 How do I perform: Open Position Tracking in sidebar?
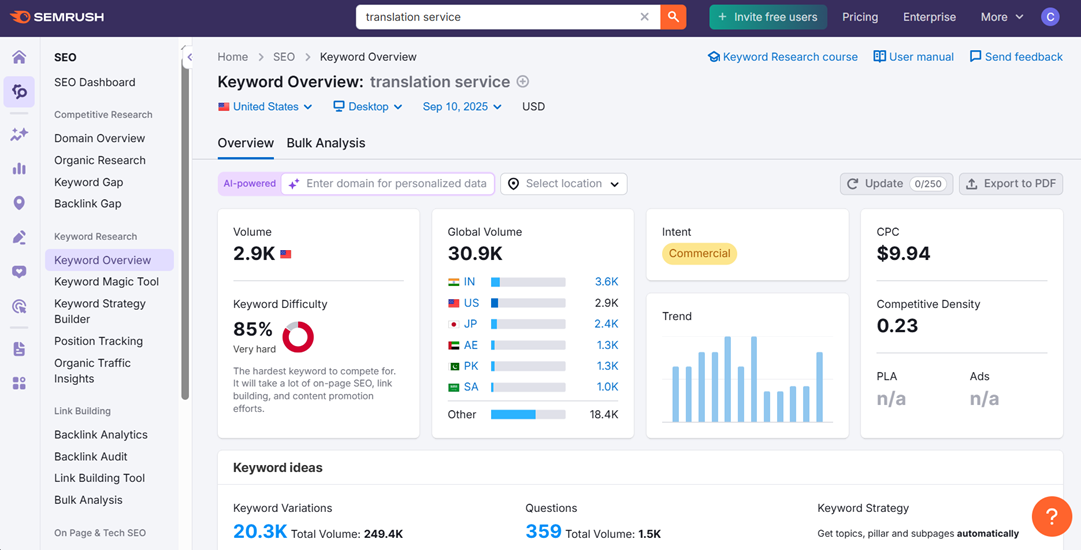[99, 341]
